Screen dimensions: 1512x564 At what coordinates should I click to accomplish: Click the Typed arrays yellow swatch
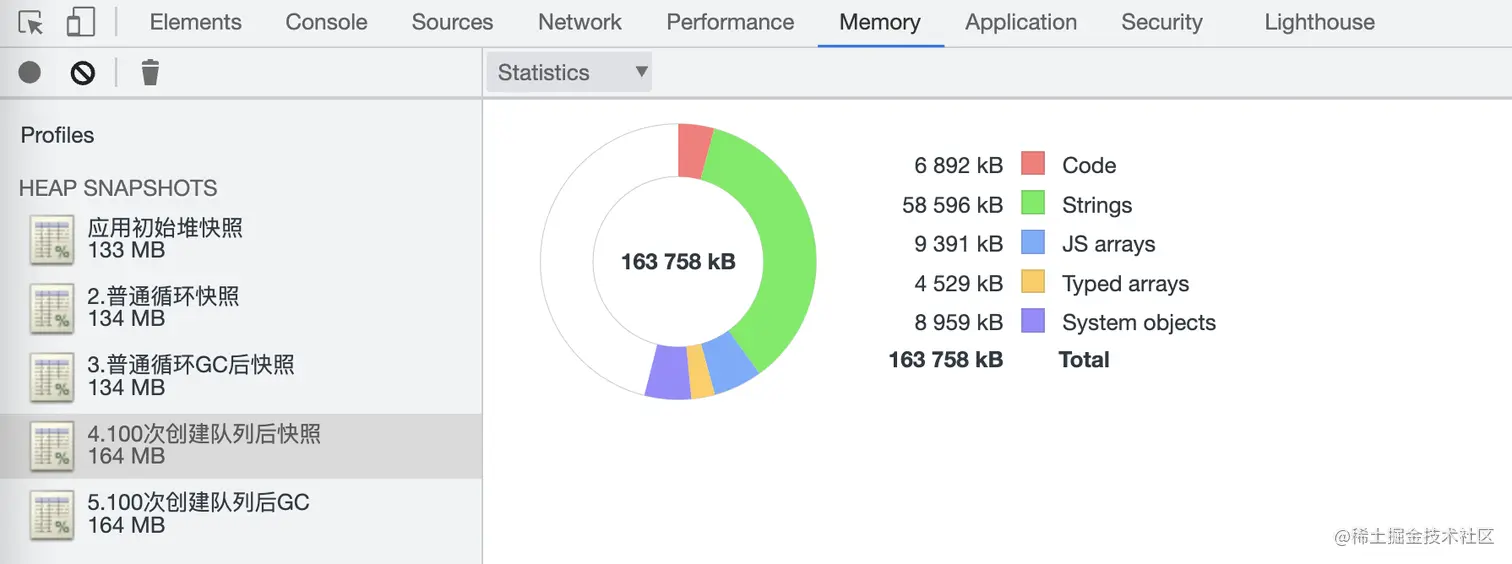coord(1033,282)
